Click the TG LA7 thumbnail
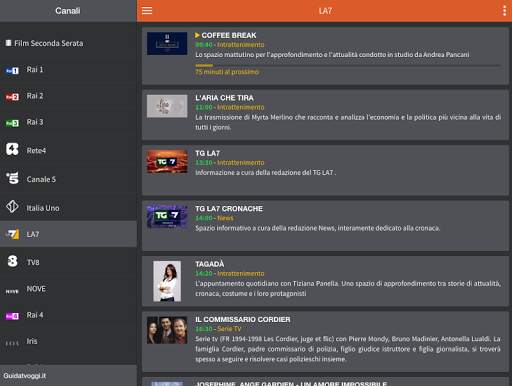The width and height of the screenshot is (512, 386). pyautogui.click(x=167, y=162)
